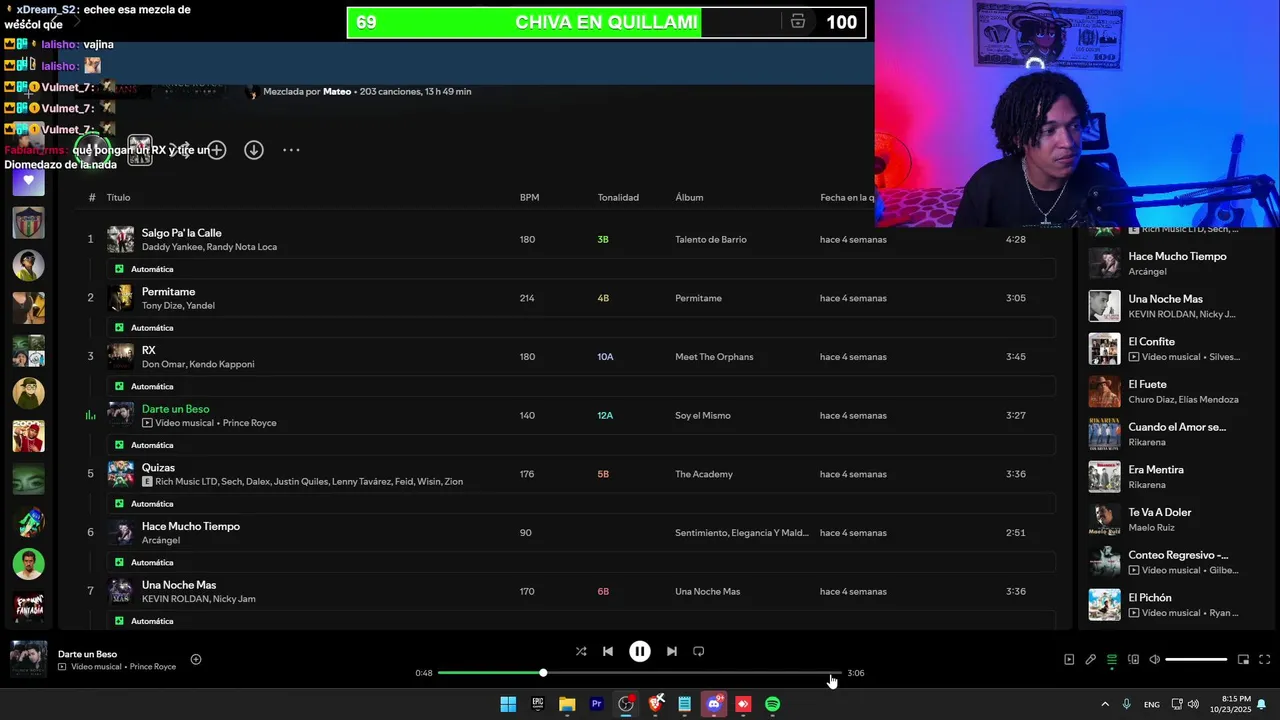Open the Windows Start menu
The width and height of the screenshot is (1280, 720).
[508, 704]
